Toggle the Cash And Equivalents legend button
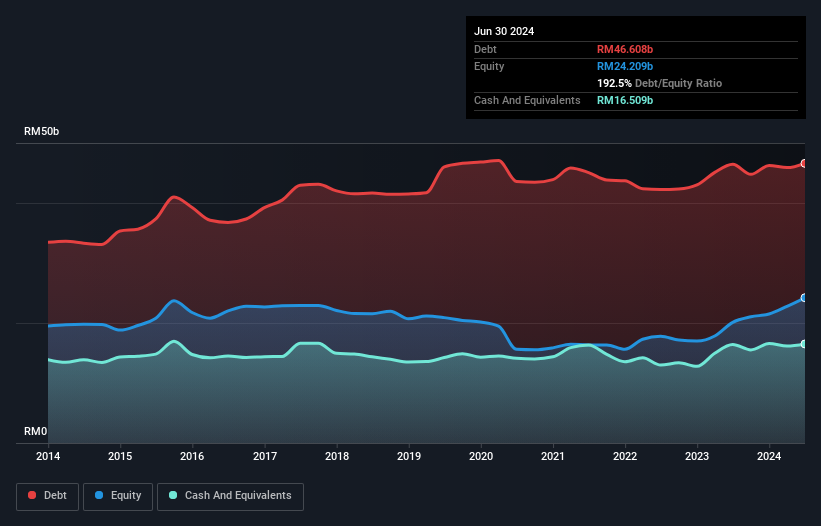 tap(230, 496)
